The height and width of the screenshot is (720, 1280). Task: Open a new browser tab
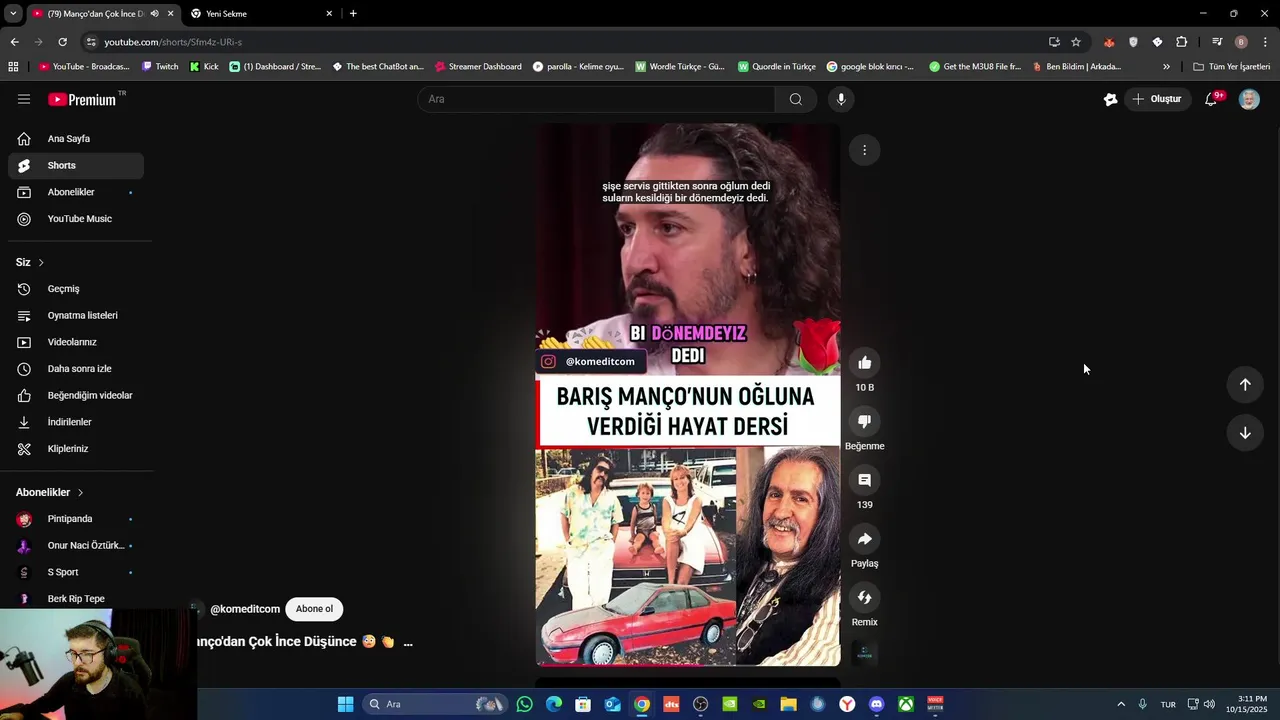point(353,14)
